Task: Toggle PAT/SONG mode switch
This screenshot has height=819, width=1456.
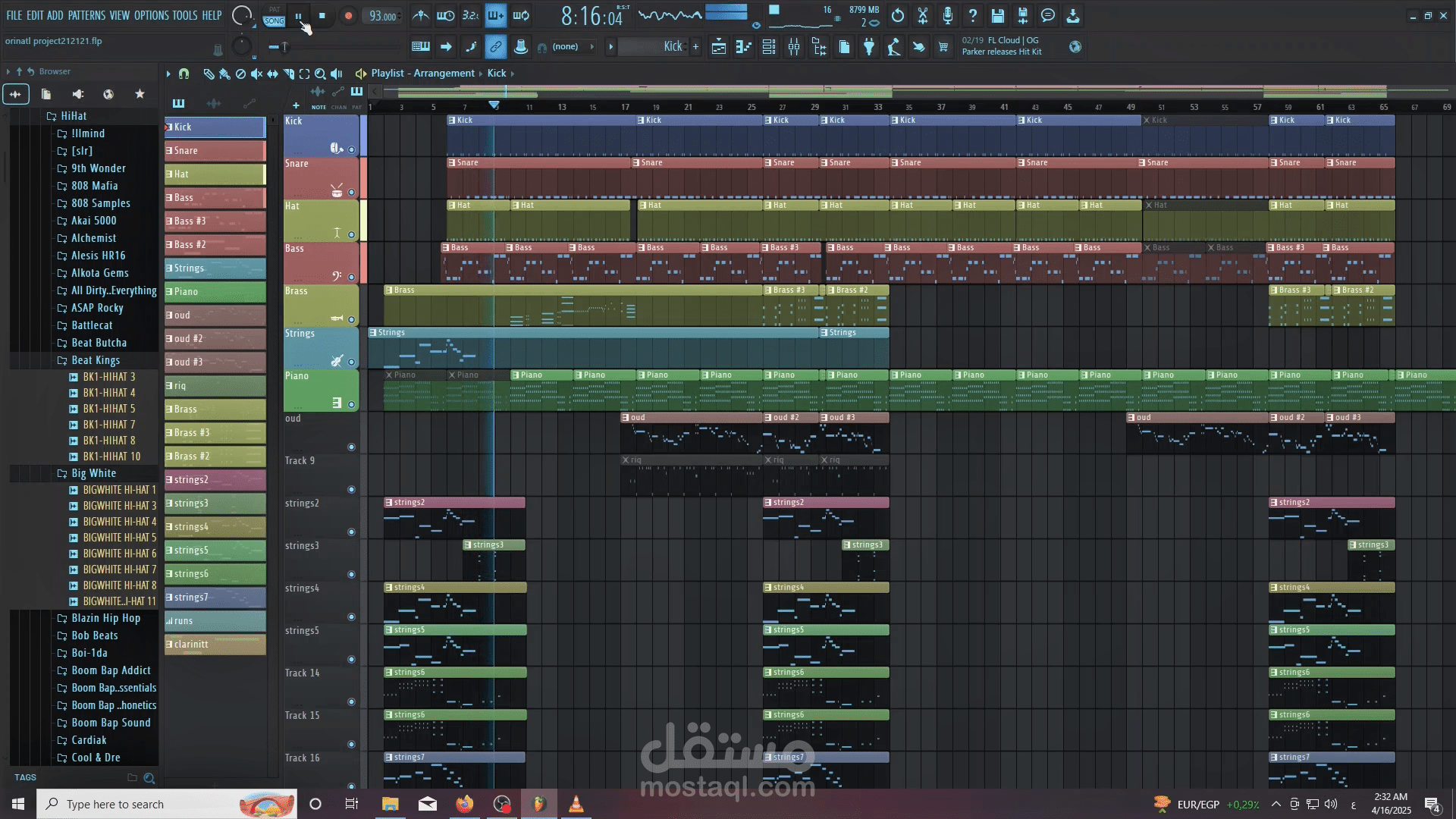Action: (x=275, y=16)
